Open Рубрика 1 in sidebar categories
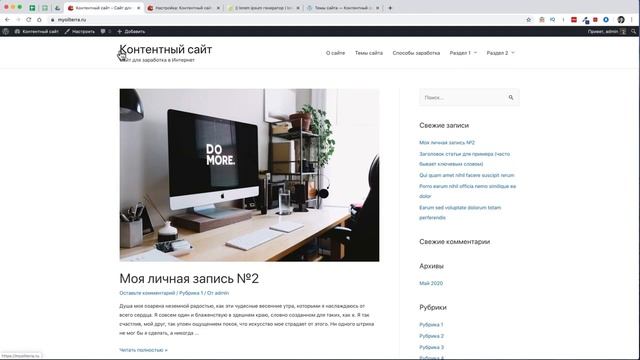The height and width of the screenshot is (360, 640). [431, 324]
